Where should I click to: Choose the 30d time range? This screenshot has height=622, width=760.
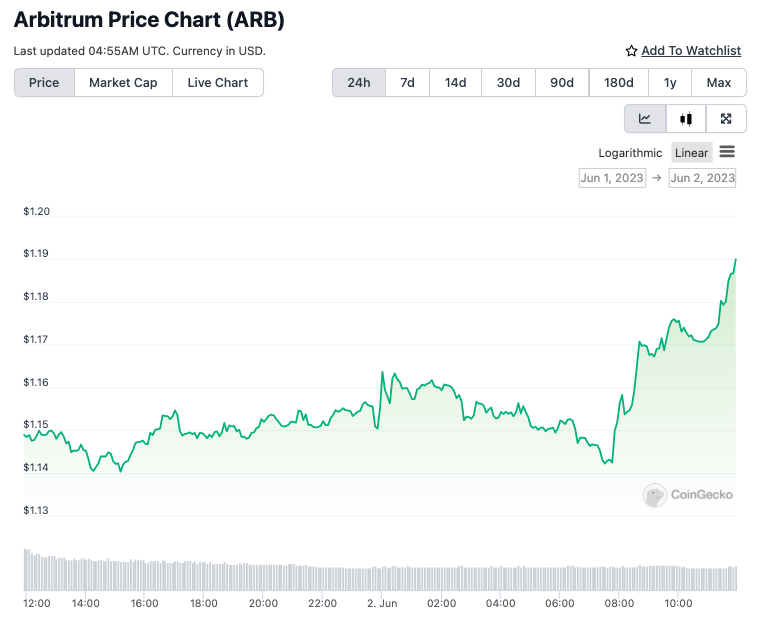point(508,82)
